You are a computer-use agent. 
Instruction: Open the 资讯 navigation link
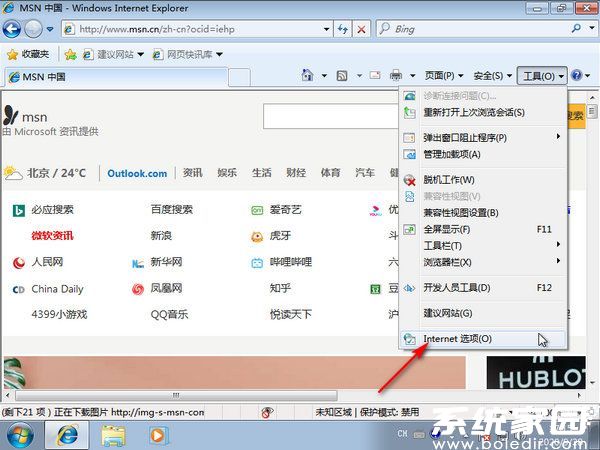pyautogui.click(x=192, y=173)
